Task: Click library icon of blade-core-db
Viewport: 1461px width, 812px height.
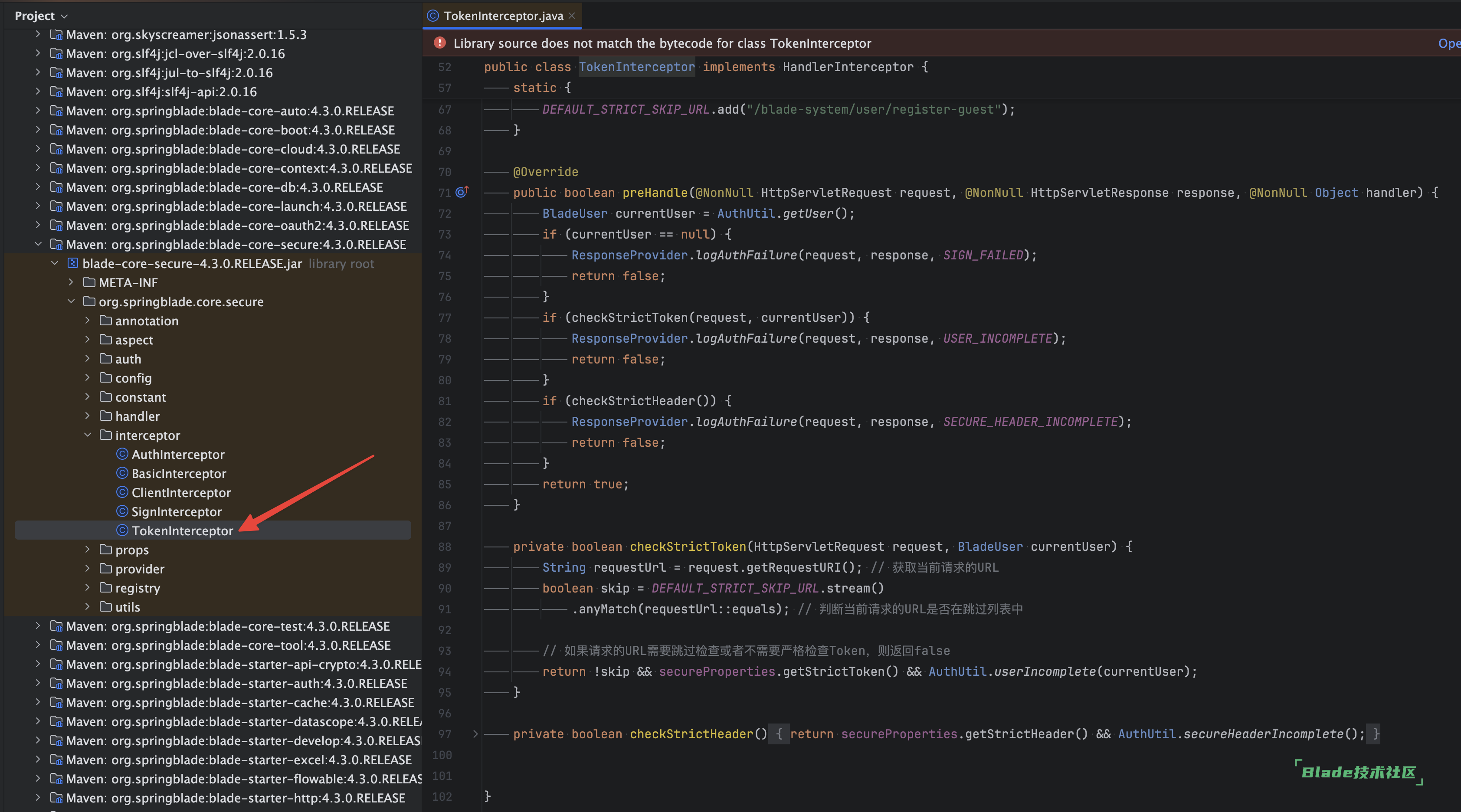Action: pyautogui.click(x=56, y=187)
